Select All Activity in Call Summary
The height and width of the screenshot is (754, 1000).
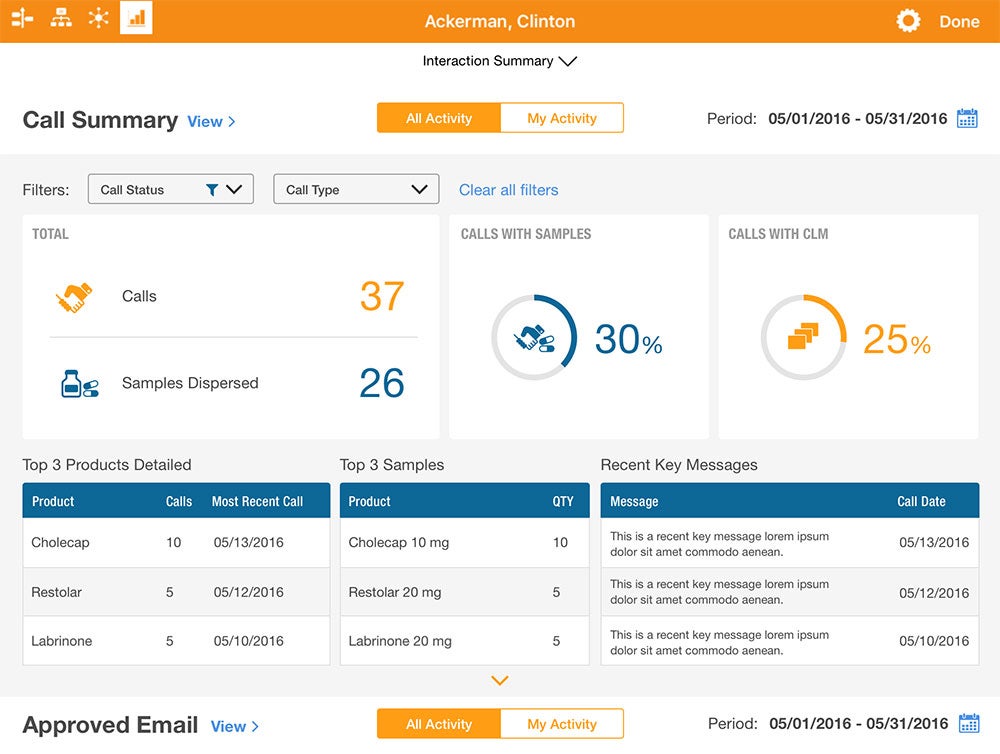pos(438,118)
